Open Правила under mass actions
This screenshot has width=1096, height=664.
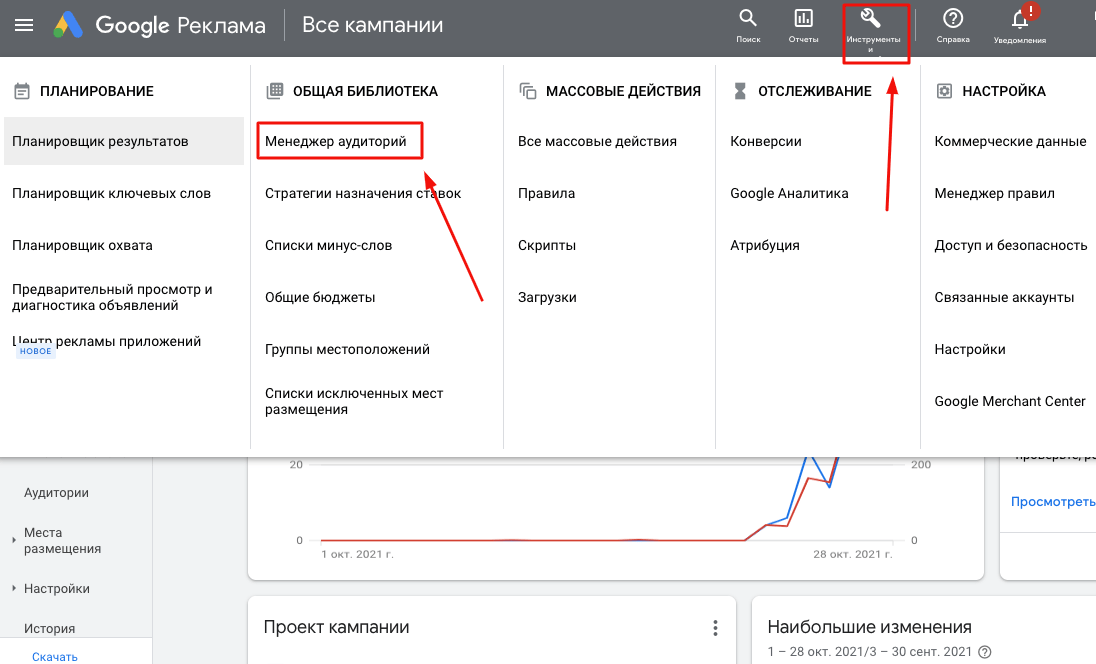pos(547,194)
